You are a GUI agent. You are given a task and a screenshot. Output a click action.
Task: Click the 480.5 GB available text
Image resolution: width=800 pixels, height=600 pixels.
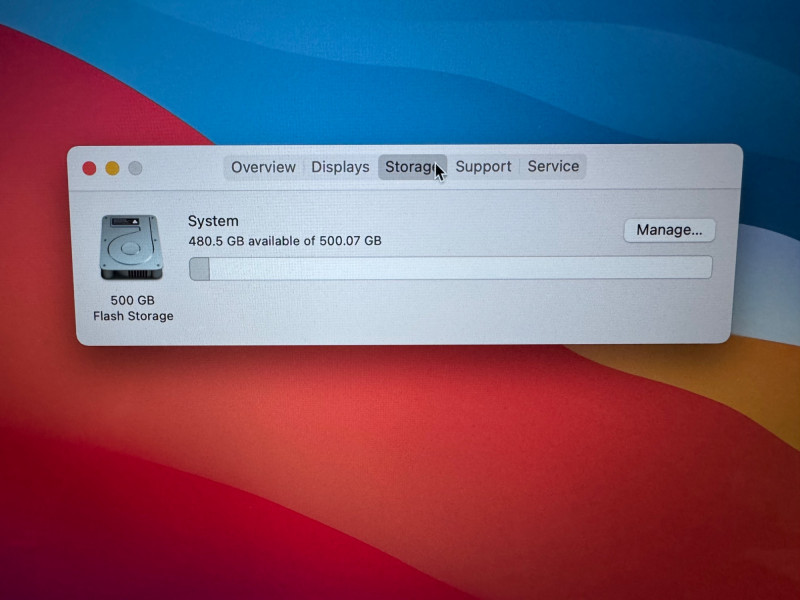pos(285,241)
